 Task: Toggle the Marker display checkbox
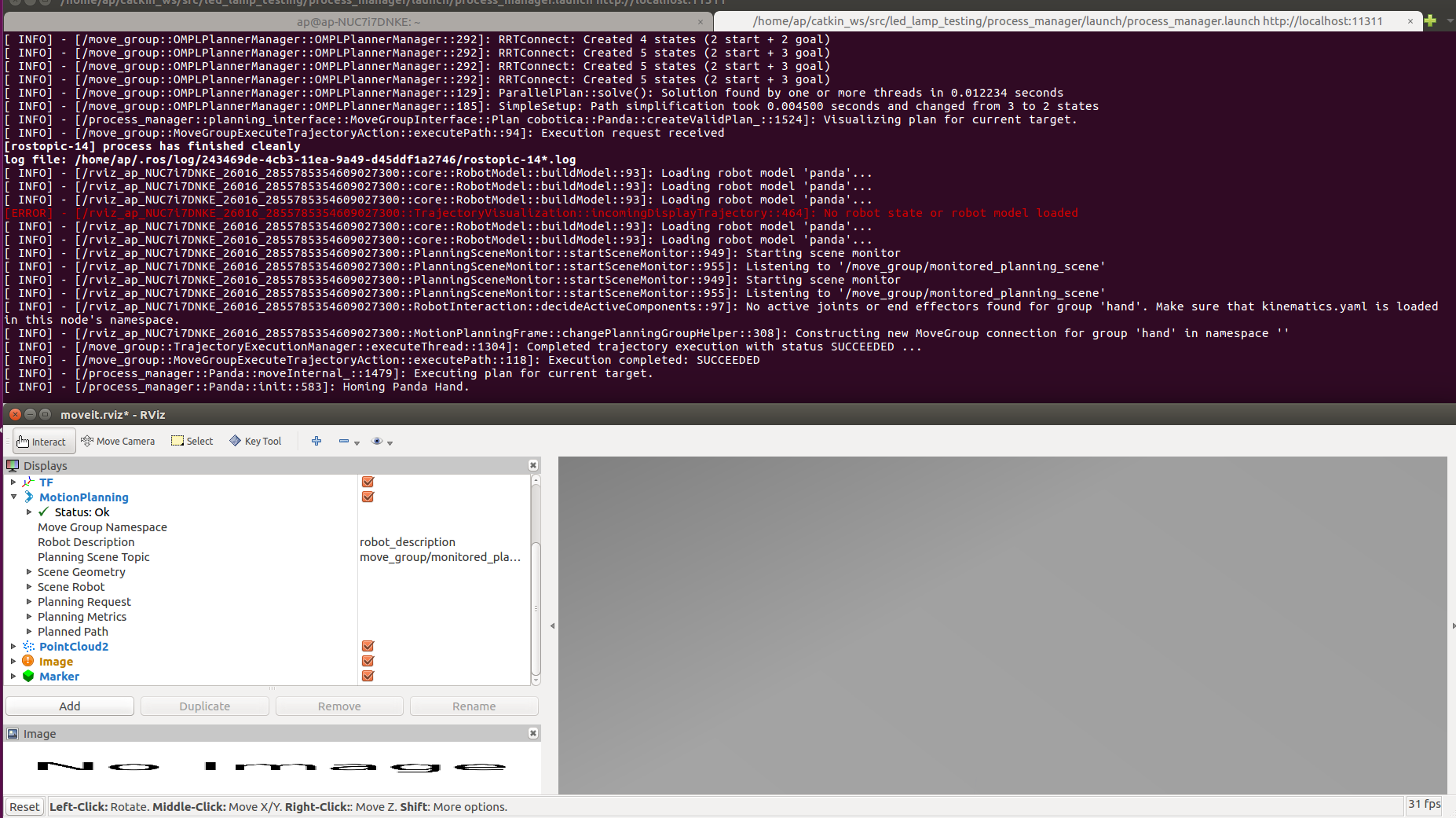coord(368,677)
